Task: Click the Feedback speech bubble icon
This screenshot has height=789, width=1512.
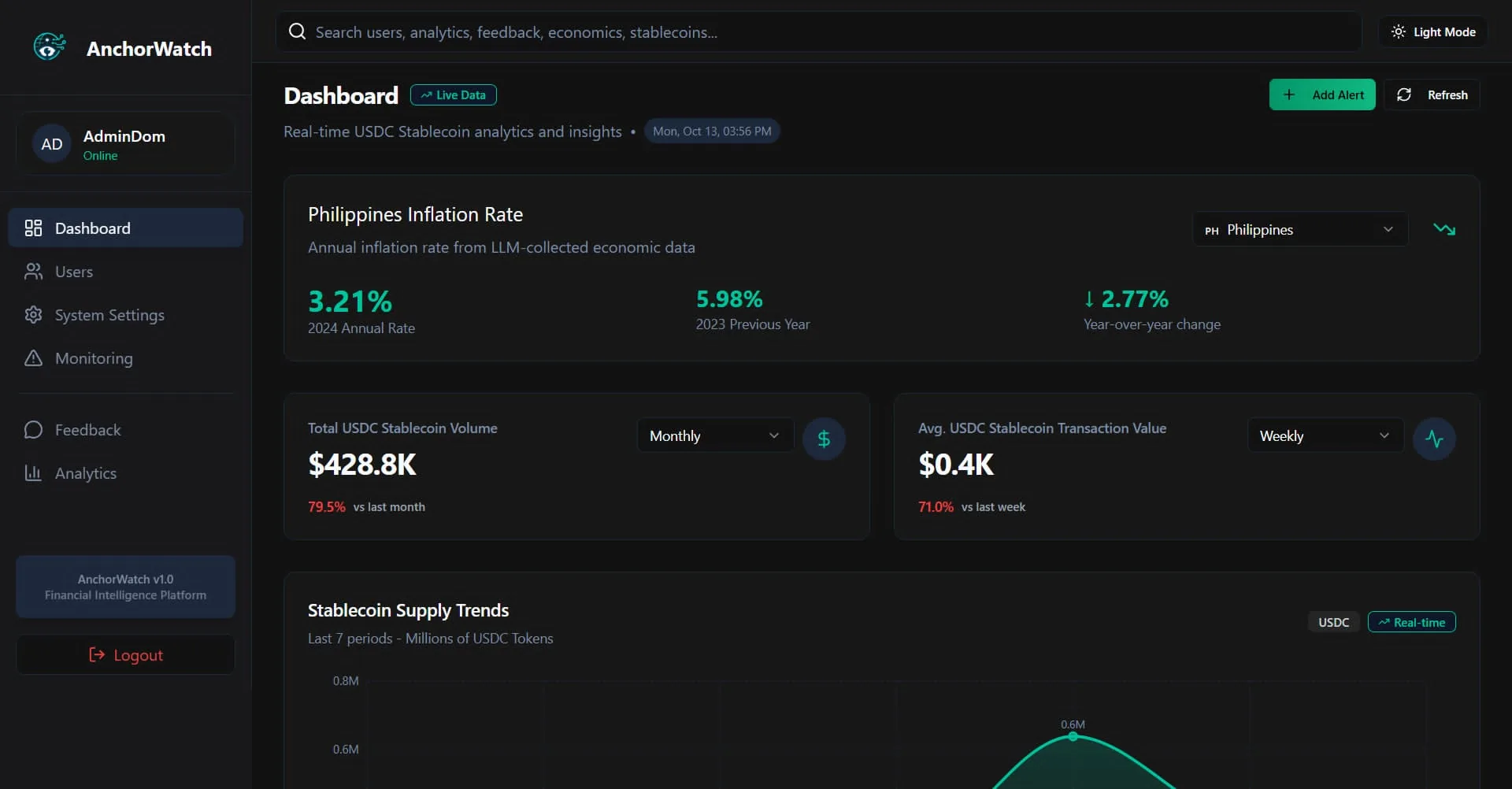Action: pyautogui.click(x=33, y=430)
